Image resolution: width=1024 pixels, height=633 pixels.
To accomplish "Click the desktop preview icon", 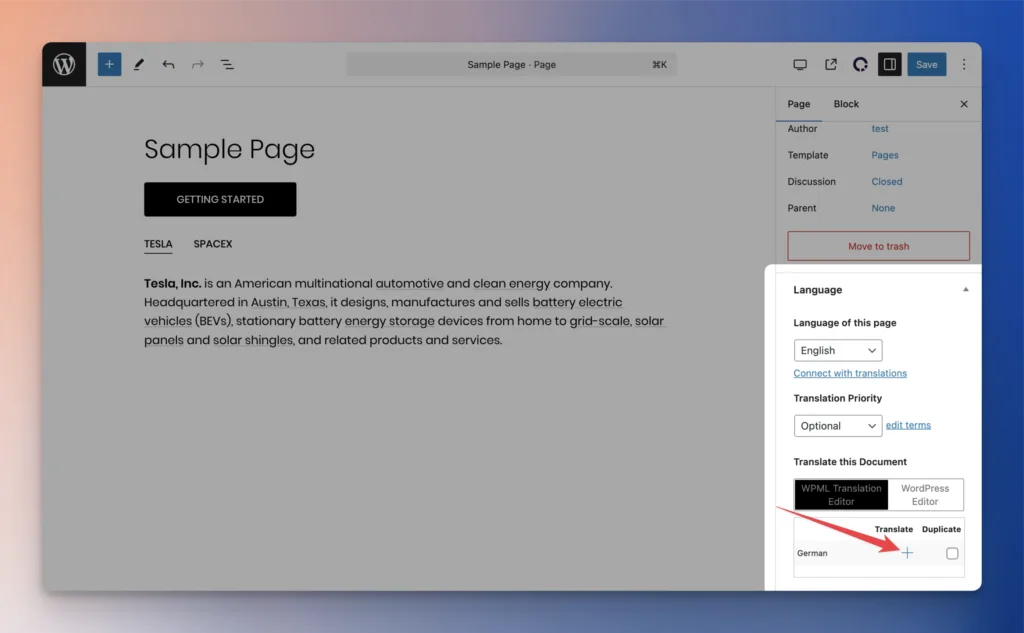I will 800,65.
